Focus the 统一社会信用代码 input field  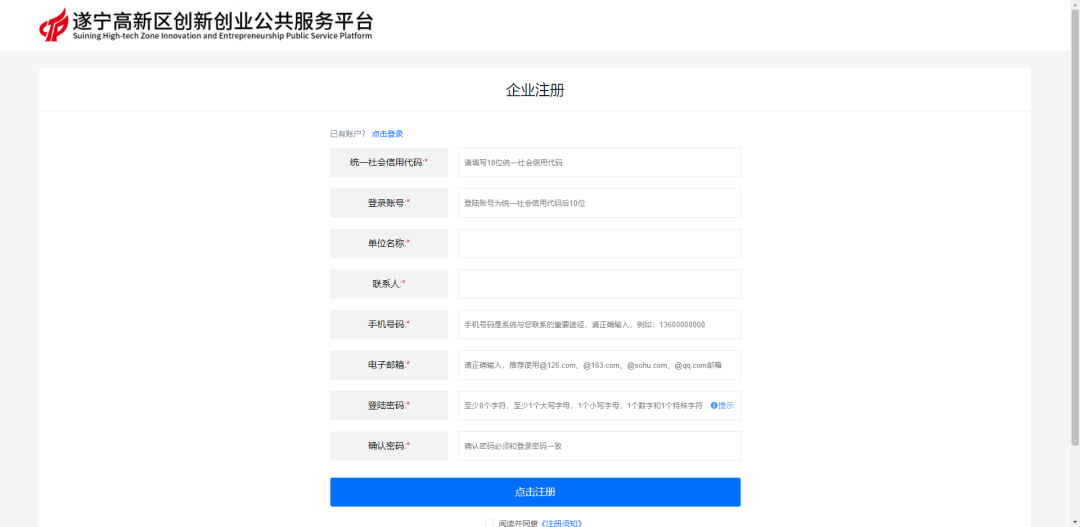tap(598, 163)
